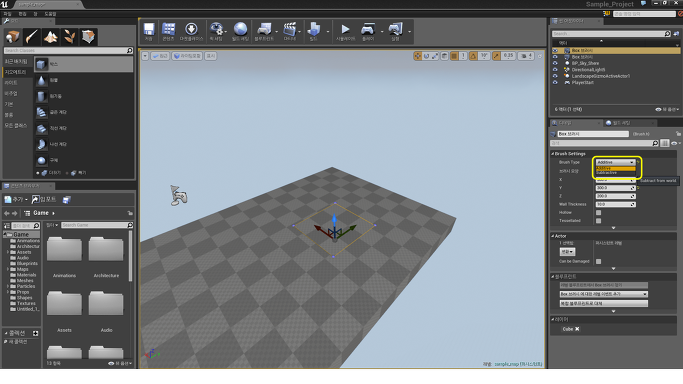Click the Import button in content browser
683x384 pixels.
click(44, 199)
